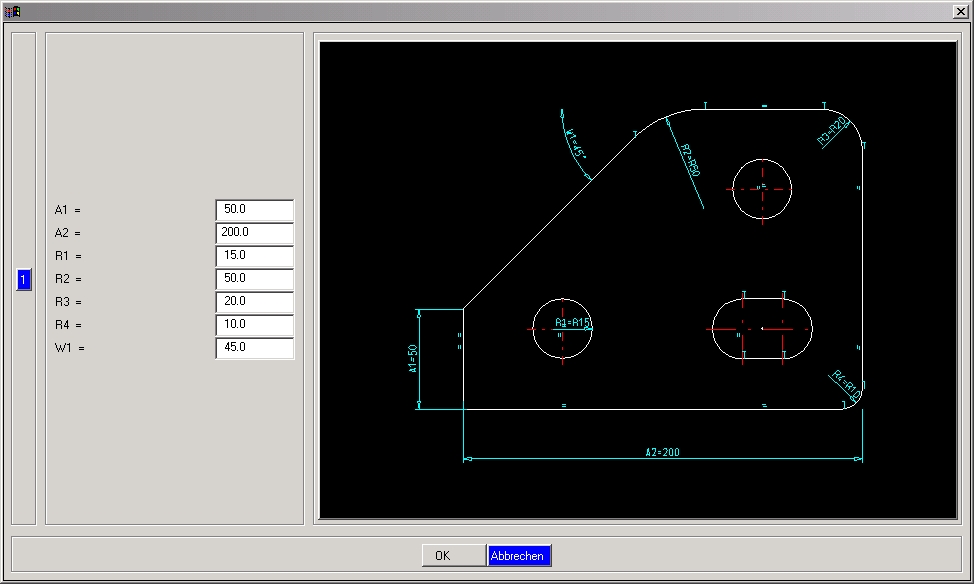Click the R3=R20 corner radius label

click(833, 131)
